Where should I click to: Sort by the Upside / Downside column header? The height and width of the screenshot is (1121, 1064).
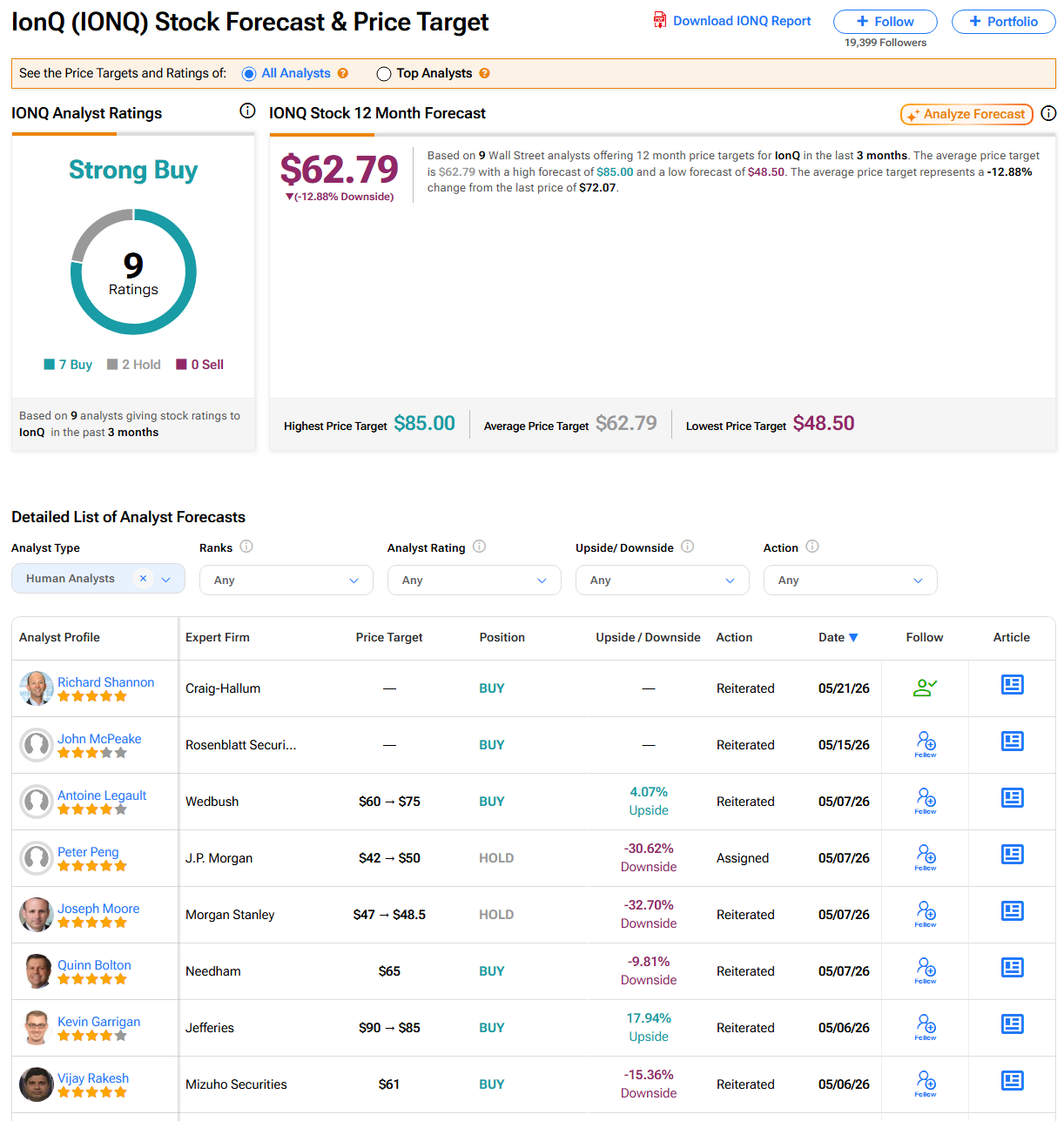pyautogui.click(x=649, y=637)
